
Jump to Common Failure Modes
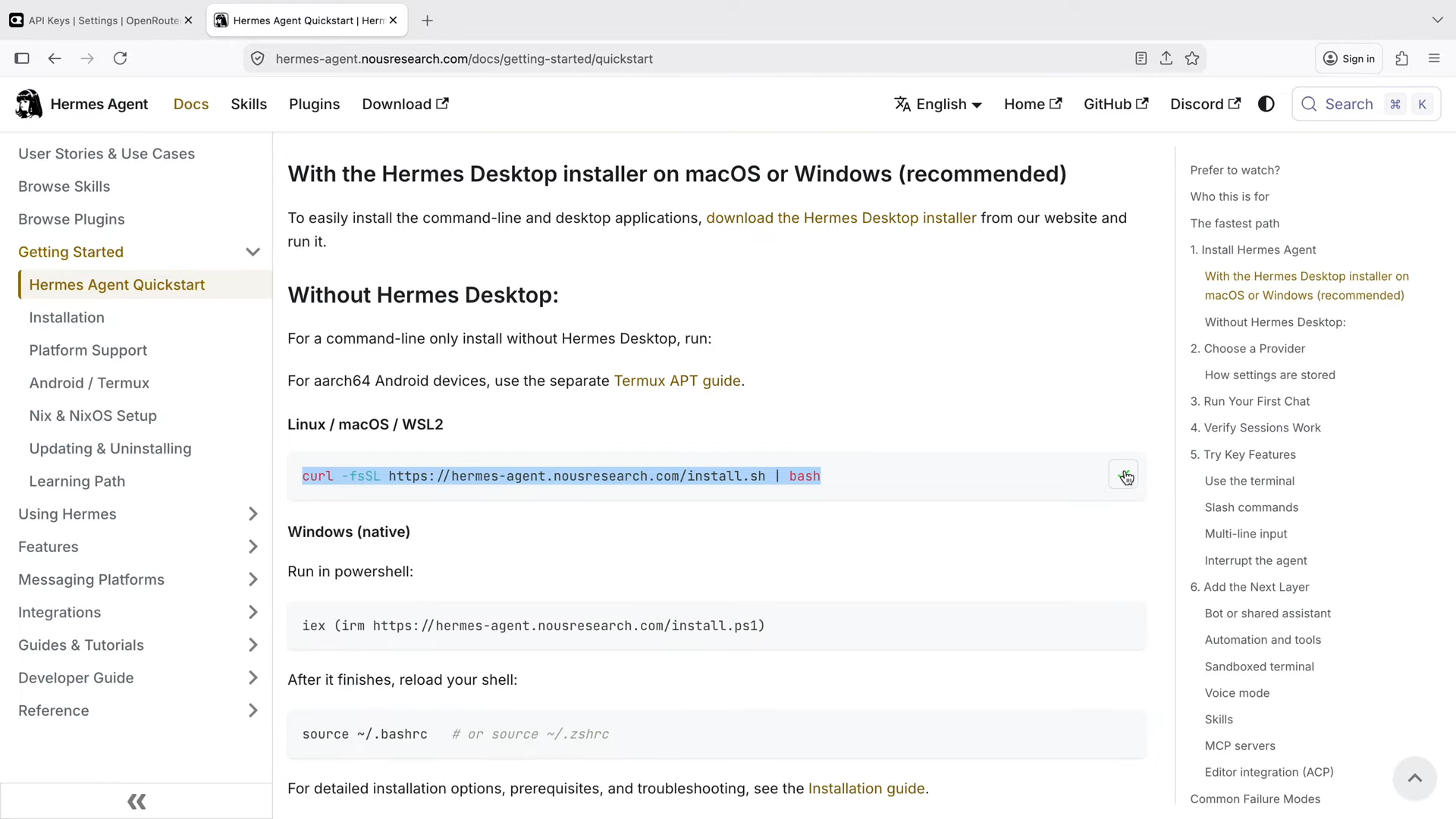tap(1255, 799)
